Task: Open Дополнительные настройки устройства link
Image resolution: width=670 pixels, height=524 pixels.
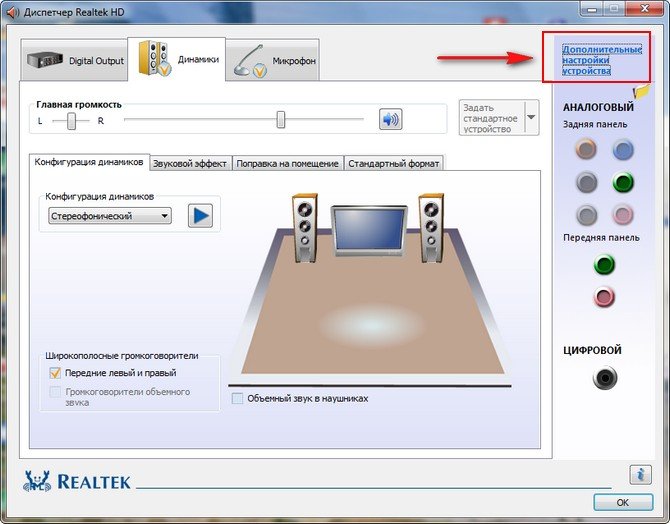Action: coord(602,60)
